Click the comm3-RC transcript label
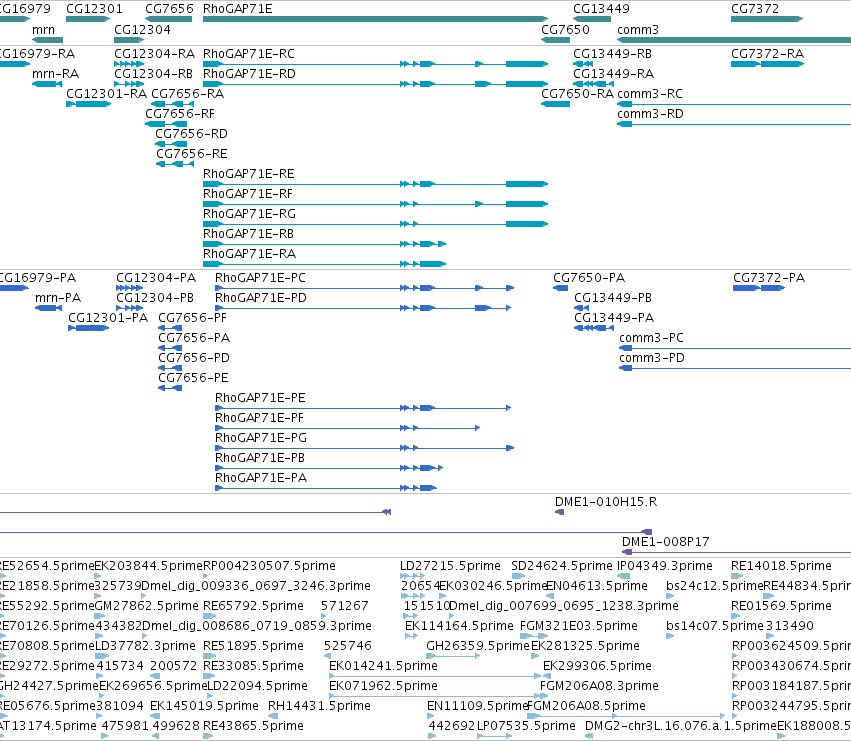 point(650,94)
